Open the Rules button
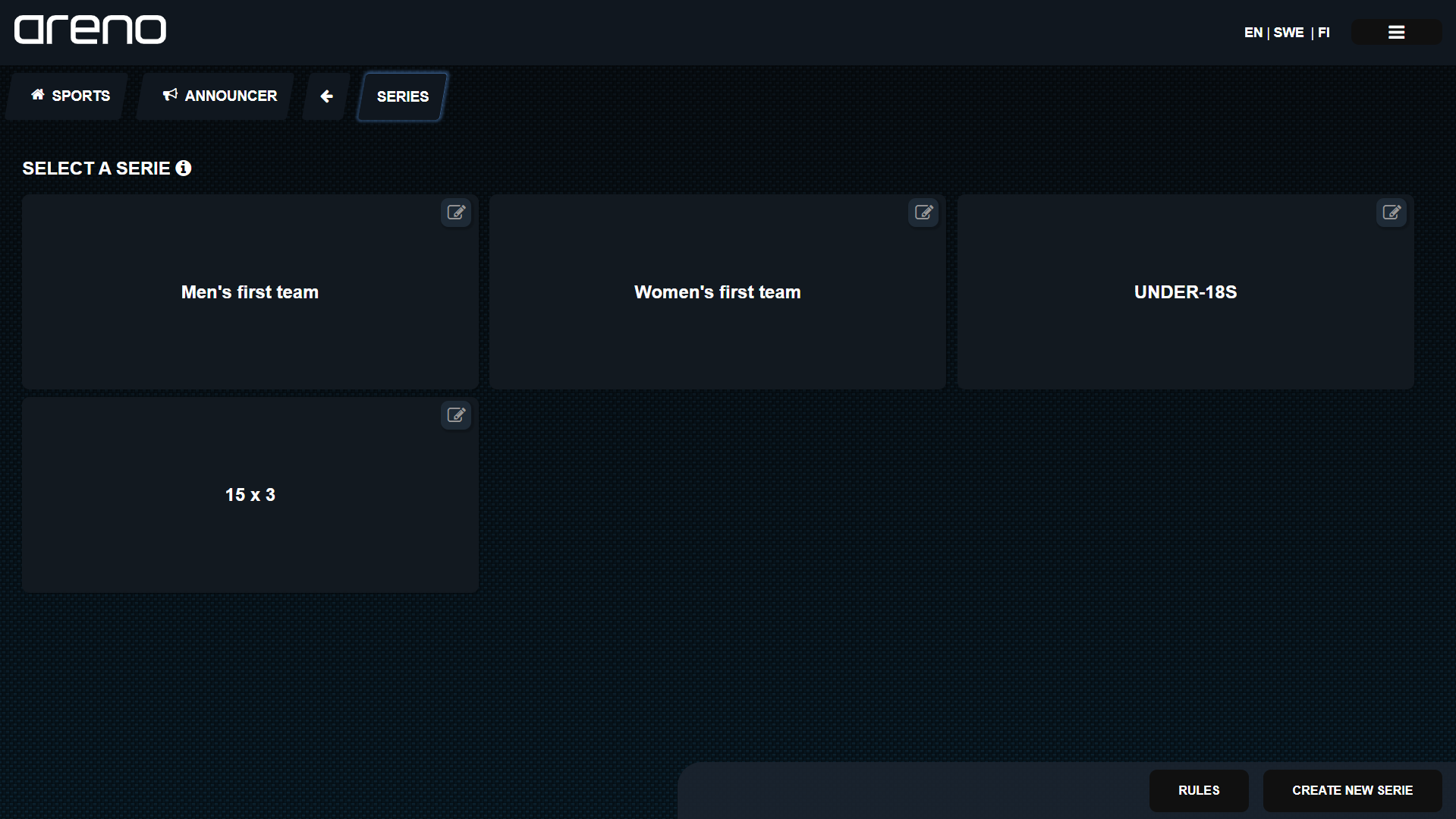1456x819 pixels. 1199,790
